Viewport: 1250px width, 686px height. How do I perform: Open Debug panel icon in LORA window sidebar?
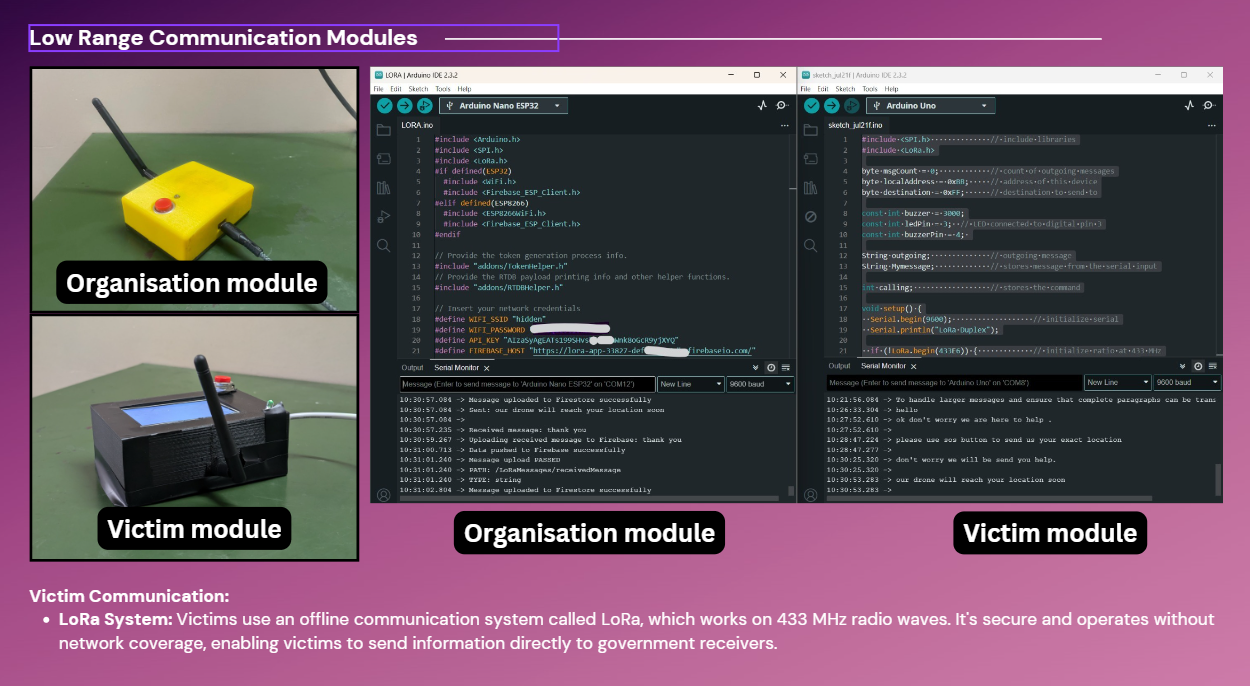coord(383,216)
